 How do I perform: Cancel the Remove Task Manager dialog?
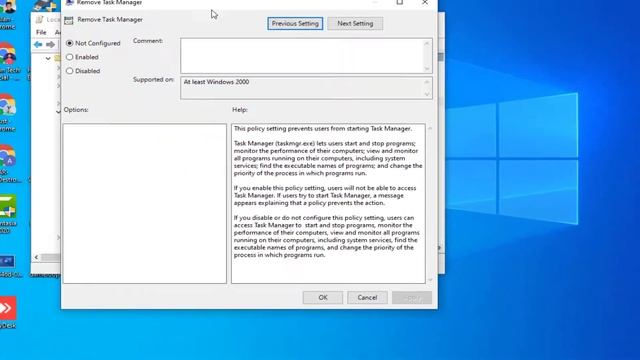click(367, 297)
